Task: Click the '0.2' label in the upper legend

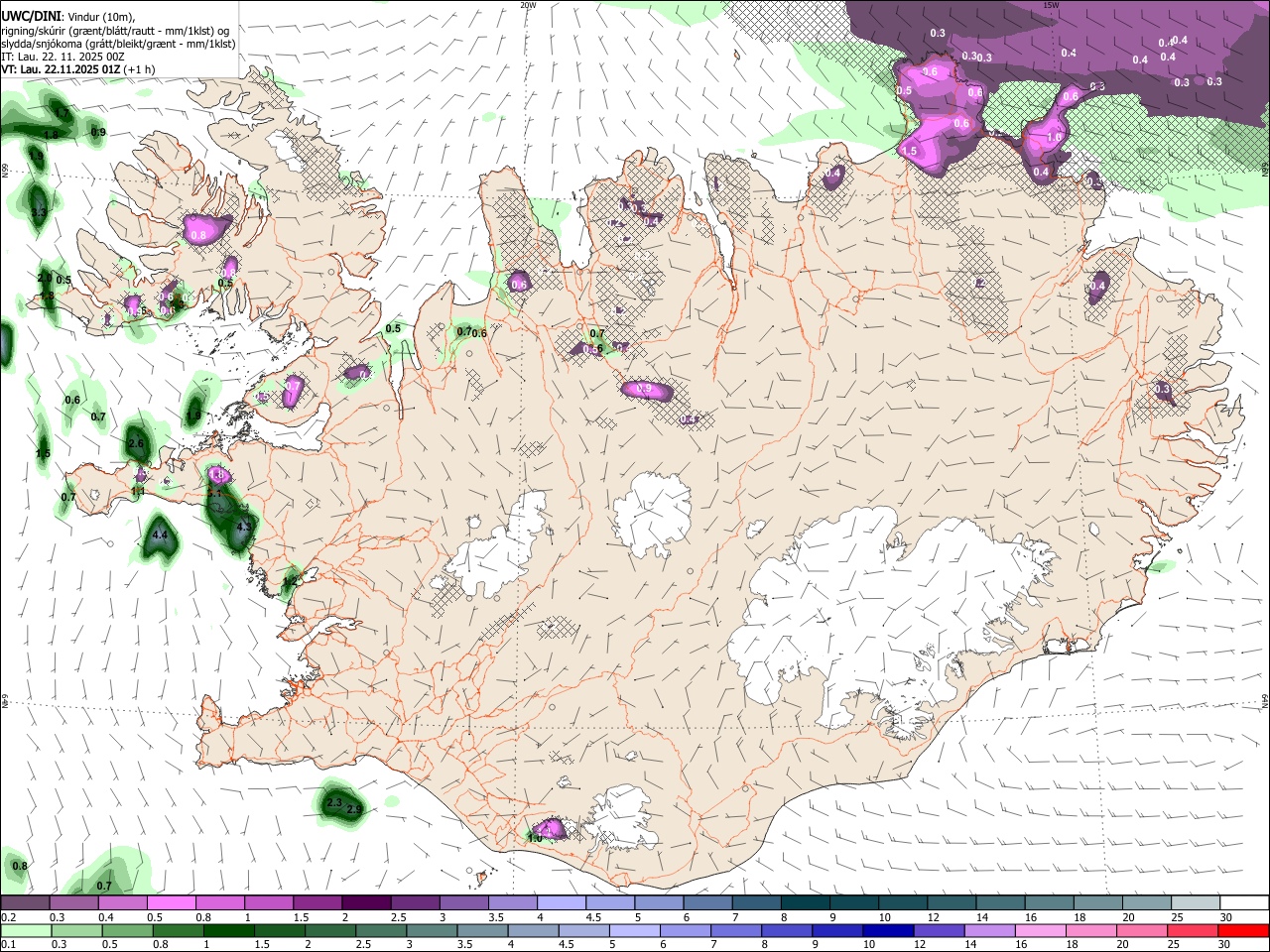Action: point(8,917)
